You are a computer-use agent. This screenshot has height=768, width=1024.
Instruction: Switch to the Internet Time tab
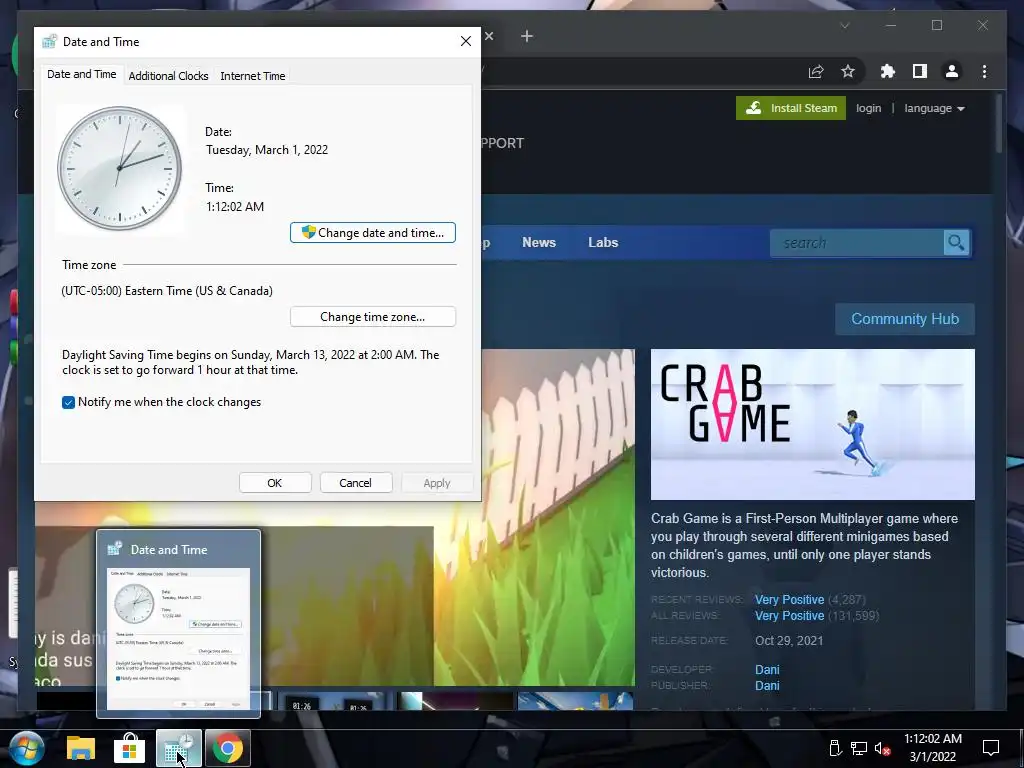point(253,76)
